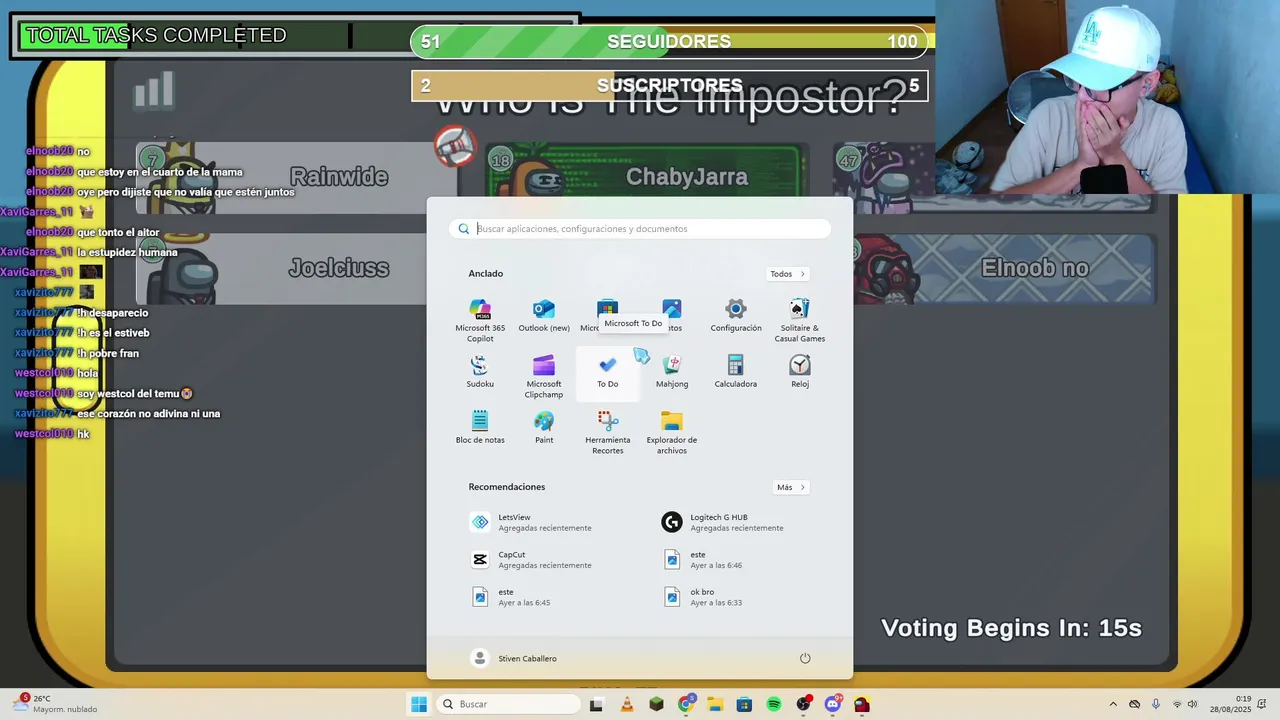Open the Minecraft block taskbar icon
The width and height of the screenshot is (1280, 720).
point(656,704)
